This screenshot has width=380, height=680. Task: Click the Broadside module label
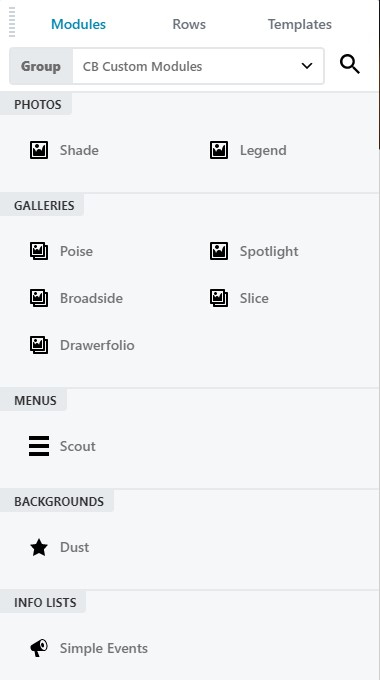pyautogui.click(x=92, y=298)
